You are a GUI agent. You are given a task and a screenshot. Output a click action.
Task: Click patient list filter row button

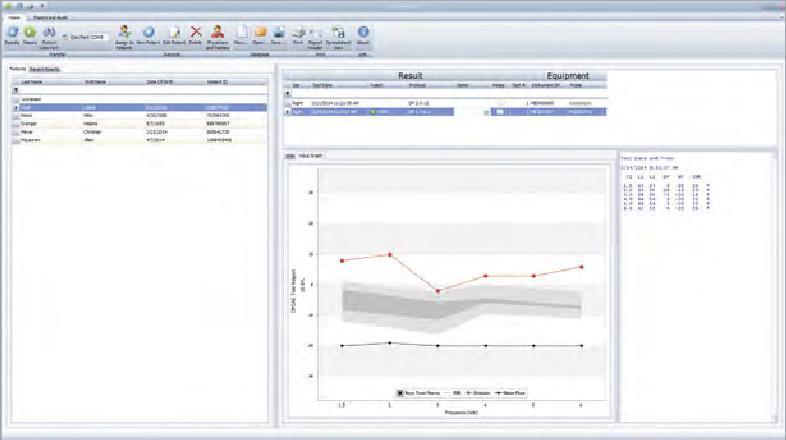[x=15, y=89]
